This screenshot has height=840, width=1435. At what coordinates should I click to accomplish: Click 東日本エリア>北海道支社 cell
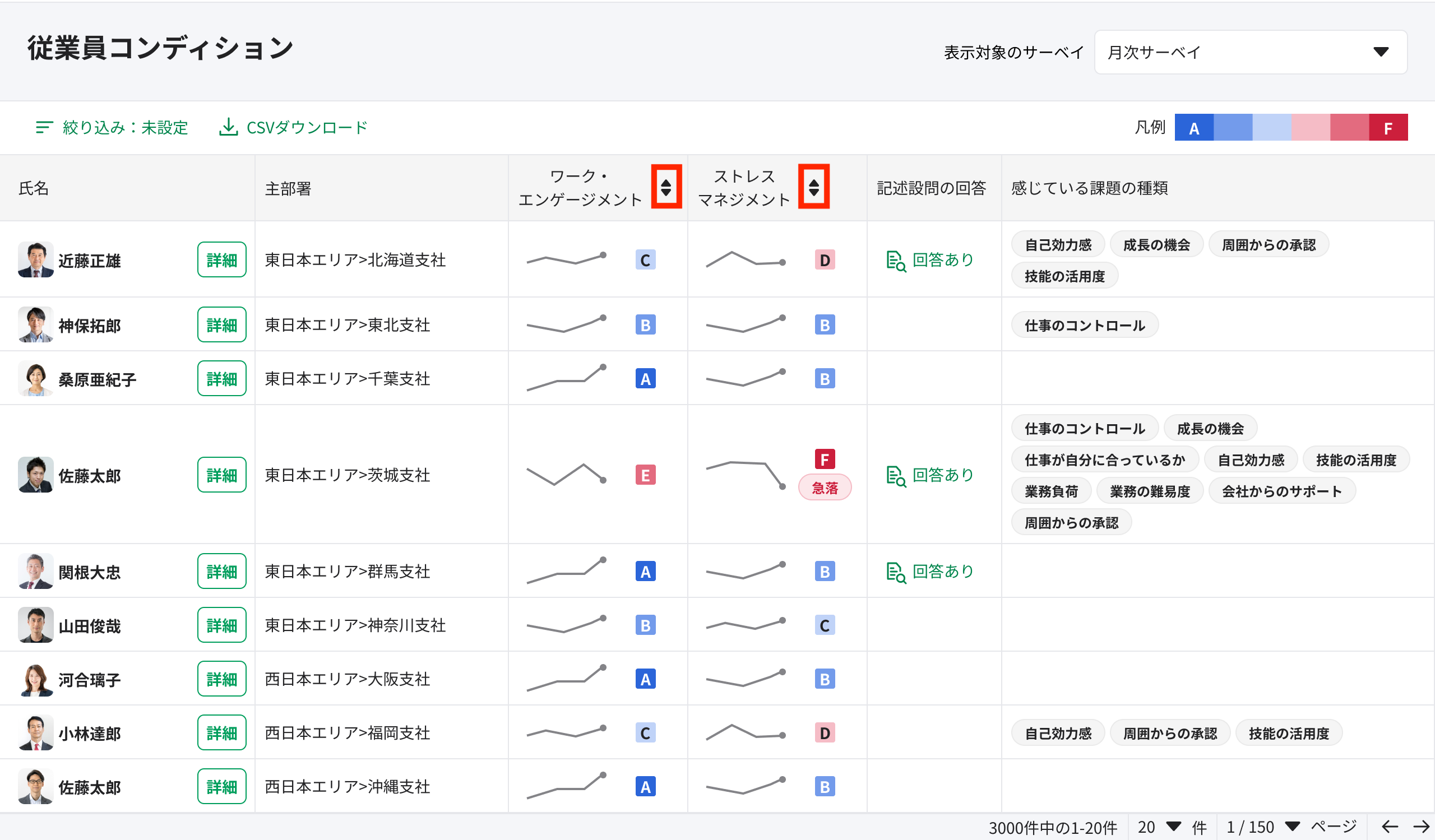tap(382, 259)
